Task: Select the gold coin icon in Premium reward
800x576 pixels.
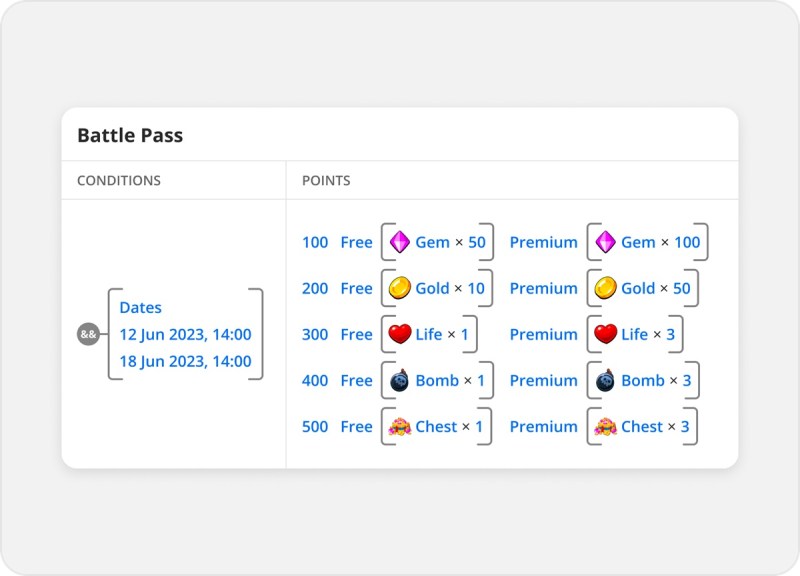Action: click(x=605, y=288)
